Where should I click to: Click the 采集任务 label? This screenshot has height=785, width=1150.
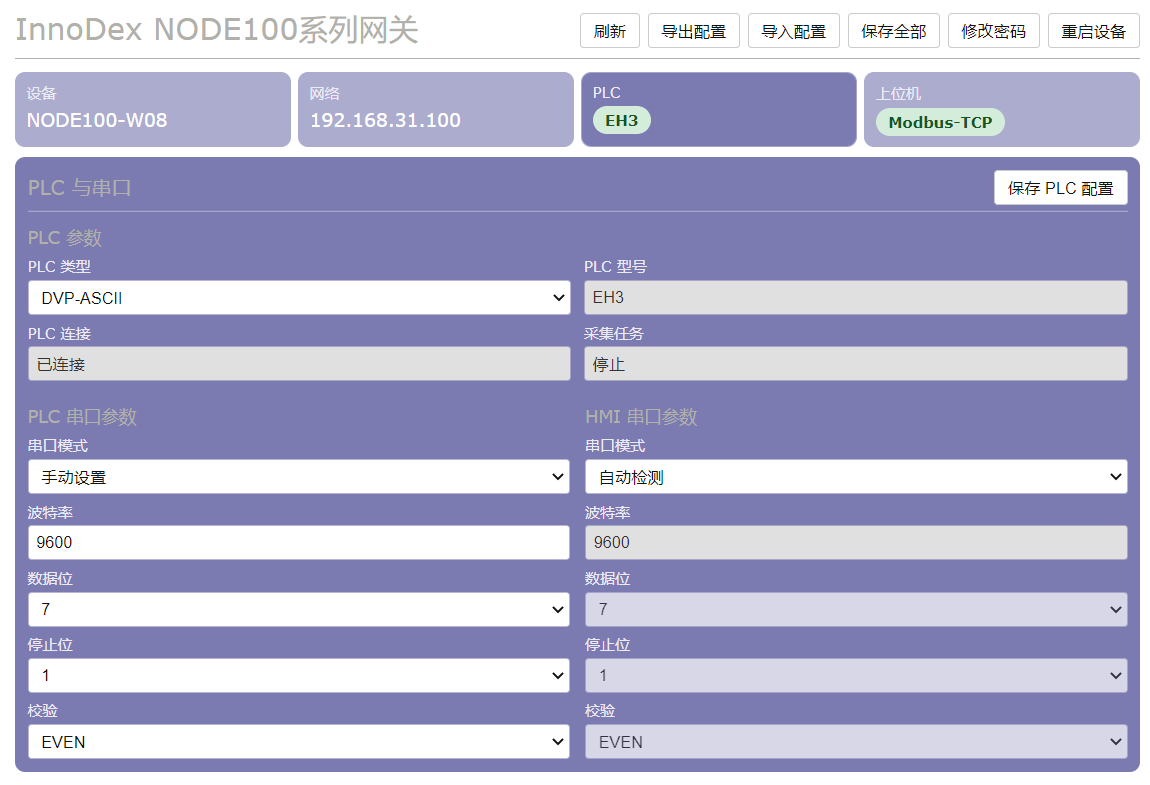614,333
